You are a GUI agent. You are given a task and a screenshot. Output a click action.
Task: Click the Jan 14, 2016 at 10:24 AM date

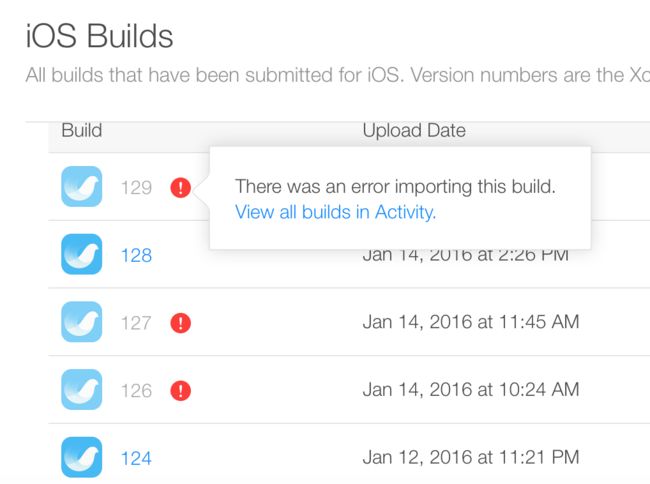(471, 390)
